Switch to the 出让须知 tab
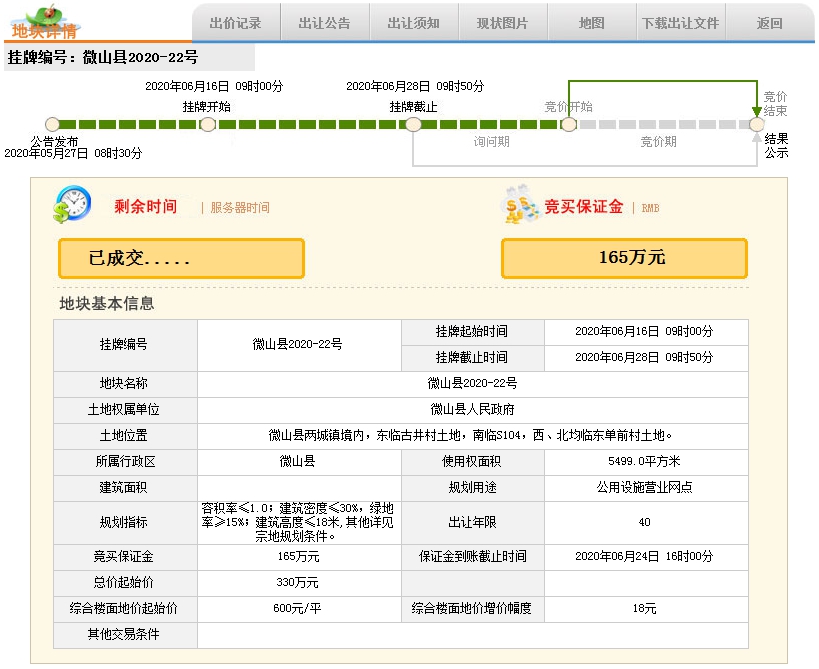 pyautogui.click(x=414, y=22)
